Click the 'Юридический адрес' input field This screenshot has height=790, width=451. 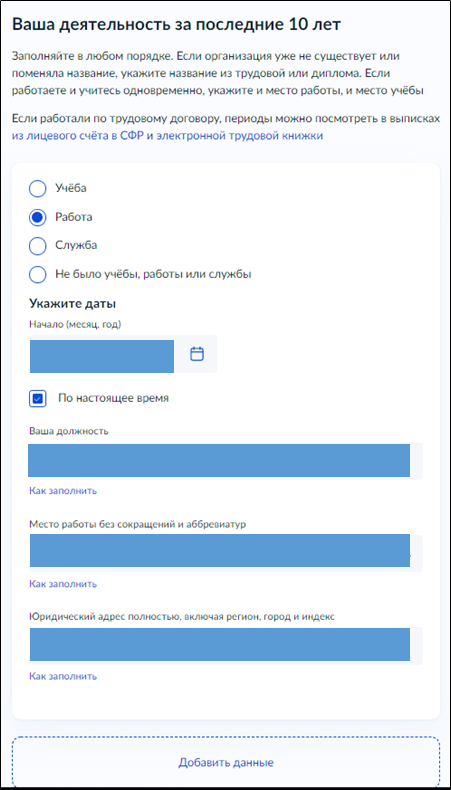pos(225,646)
